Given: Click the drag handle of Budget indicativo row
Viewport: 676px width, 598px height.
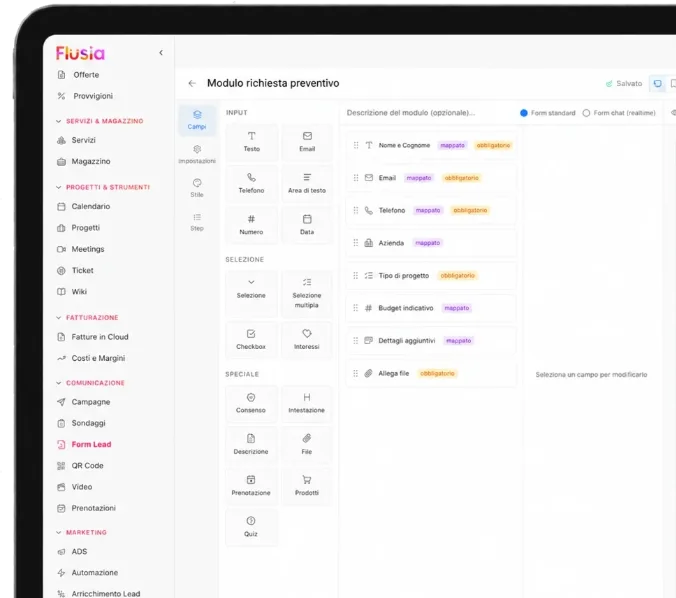Looking at the screenshot, I should tap(356, 308).
